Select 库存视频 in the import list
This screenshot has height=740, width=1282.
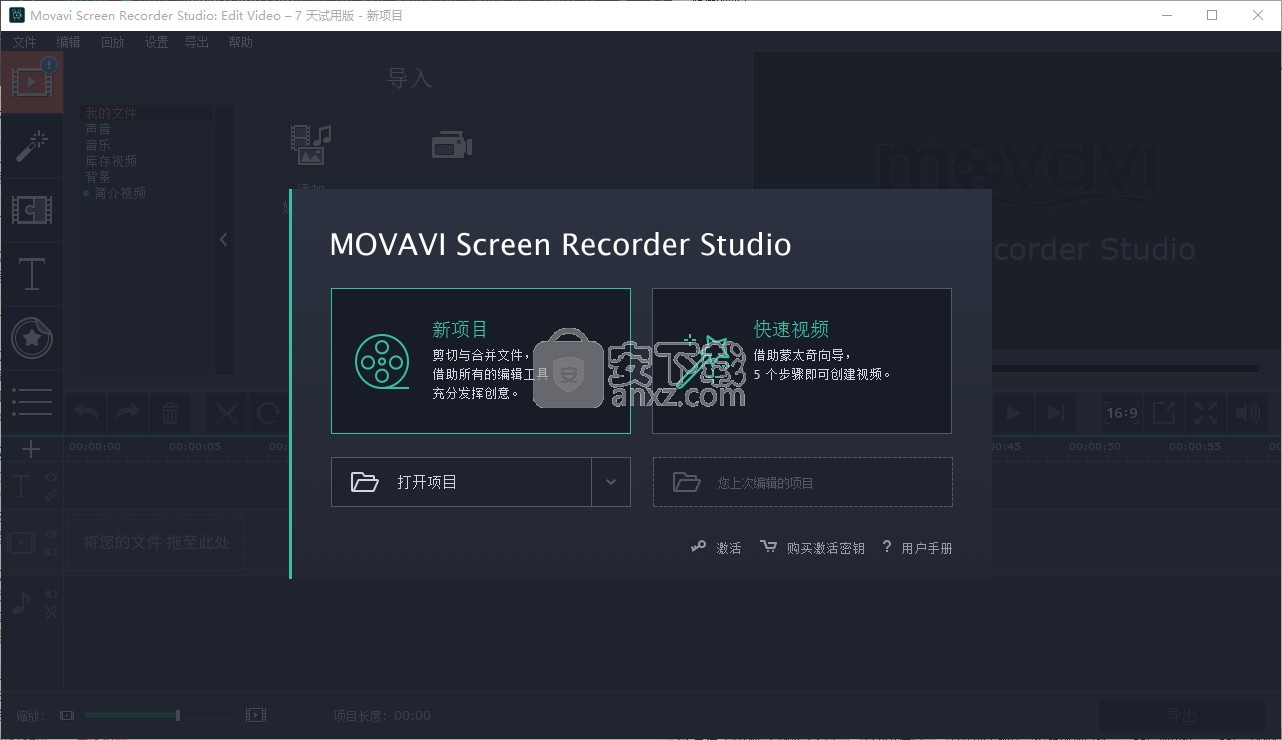tap(111, 161)
